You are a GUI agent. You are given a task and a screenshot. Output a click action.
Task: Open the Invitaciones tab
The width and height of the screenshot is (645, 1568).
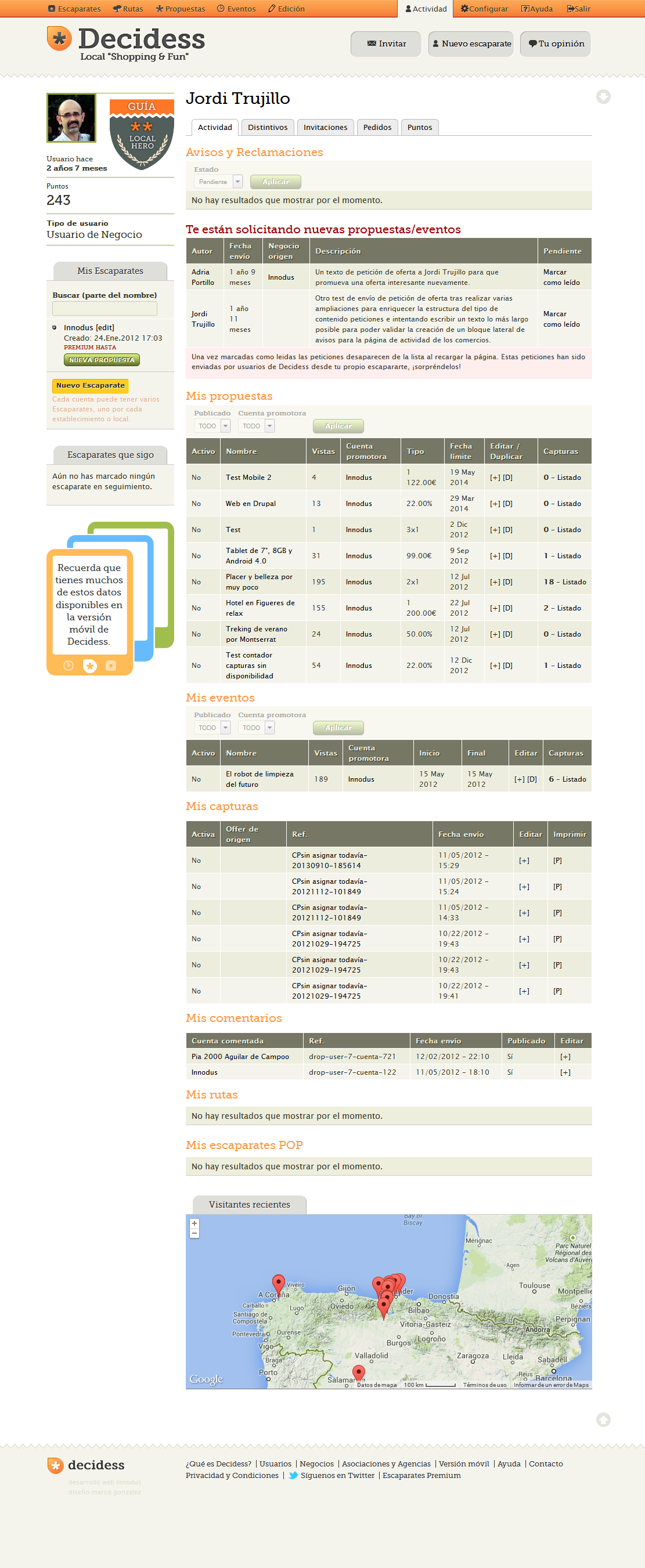point(325,127)
